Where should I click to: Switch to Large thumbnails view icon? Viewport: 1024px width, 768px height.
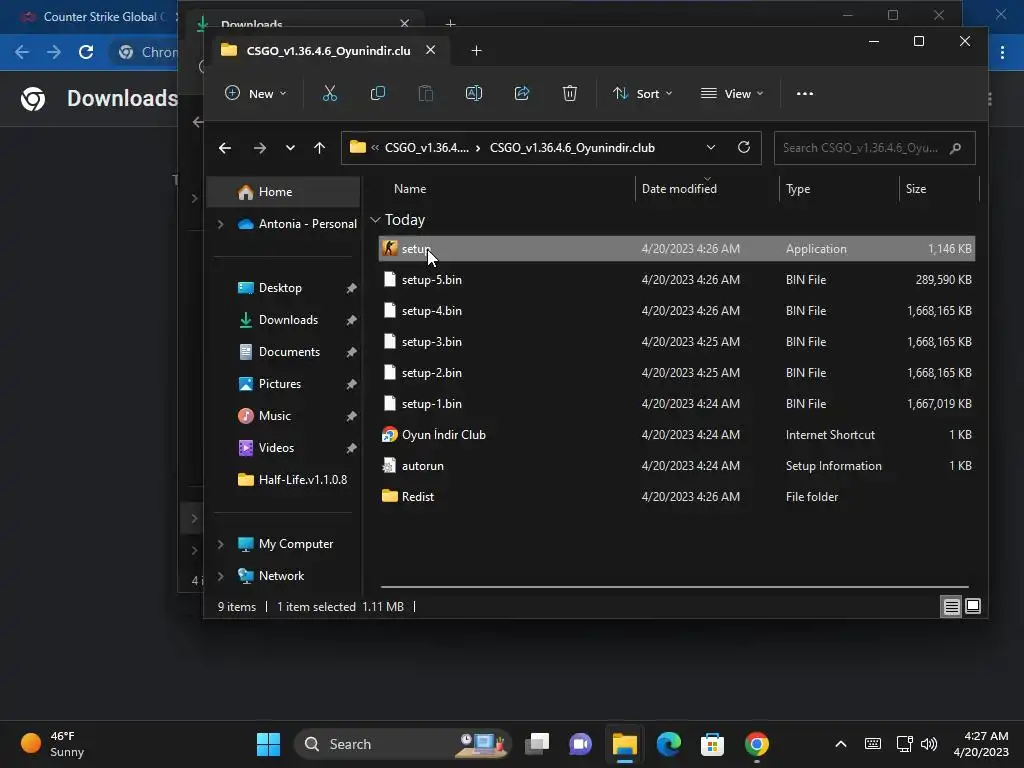(973, 607)
